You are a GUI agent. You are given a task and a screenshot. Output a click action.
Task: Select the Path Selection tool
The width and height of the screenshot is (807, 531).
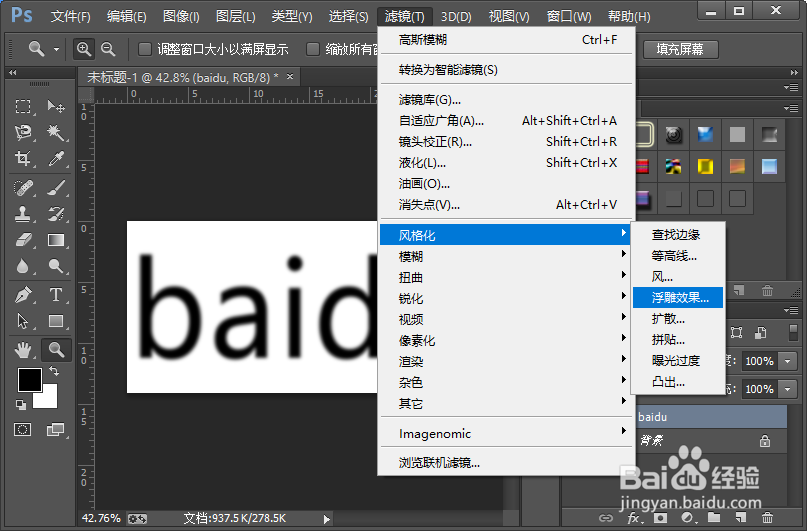click(x=23, y=321)
